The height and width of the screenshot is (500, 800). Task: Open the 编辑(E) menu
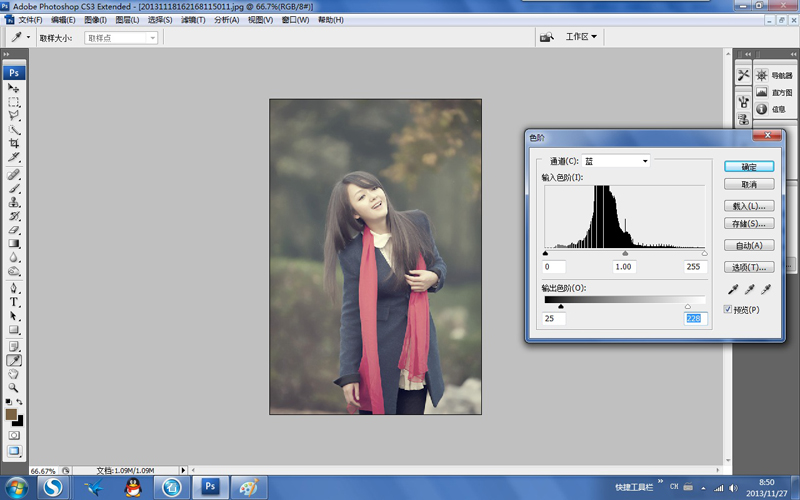[63, 20]
